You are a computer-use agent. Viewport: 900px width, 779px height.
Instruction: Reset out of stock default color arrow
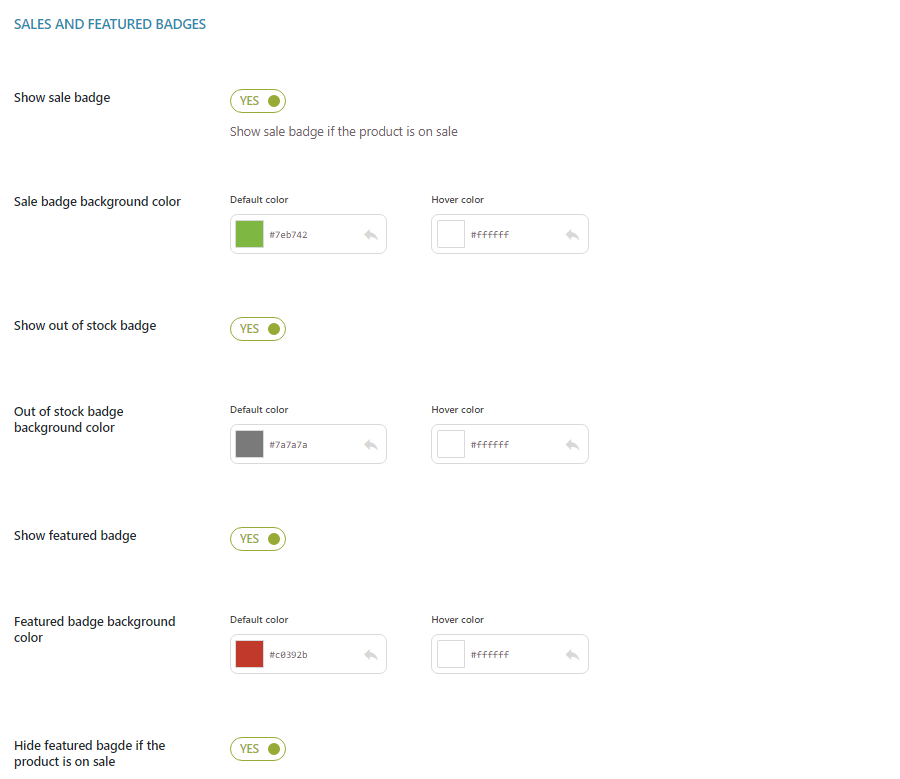point(371,445)
